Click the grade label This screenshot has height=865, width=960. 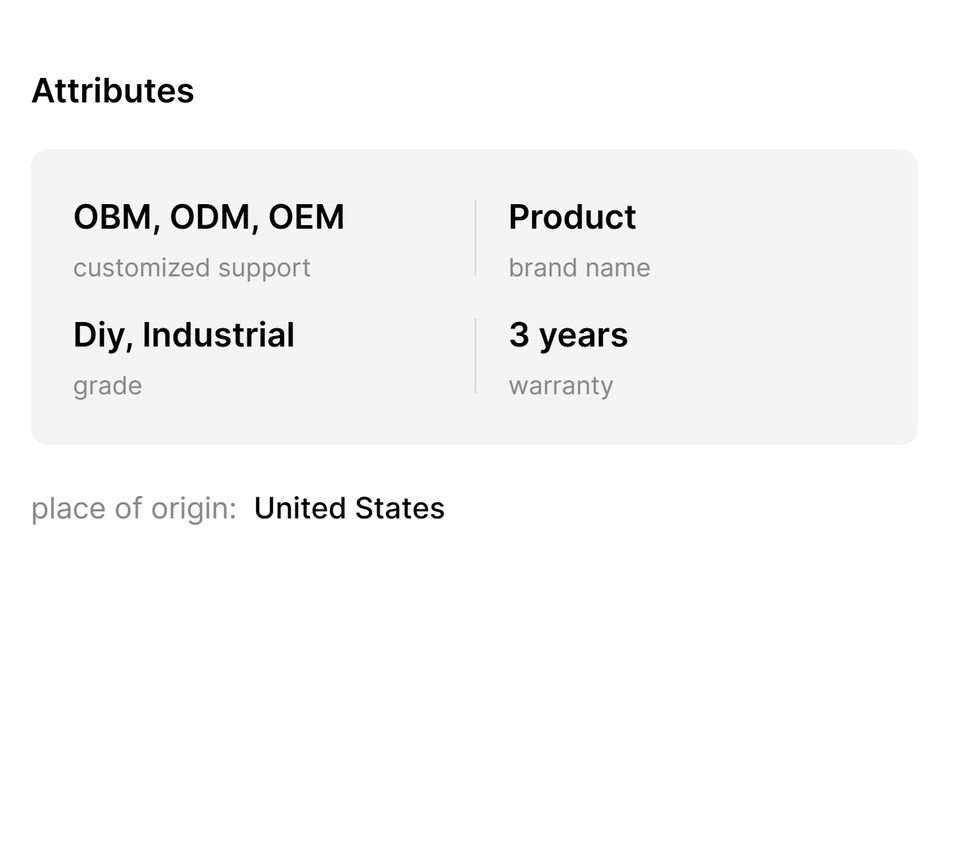click(107, 386)
